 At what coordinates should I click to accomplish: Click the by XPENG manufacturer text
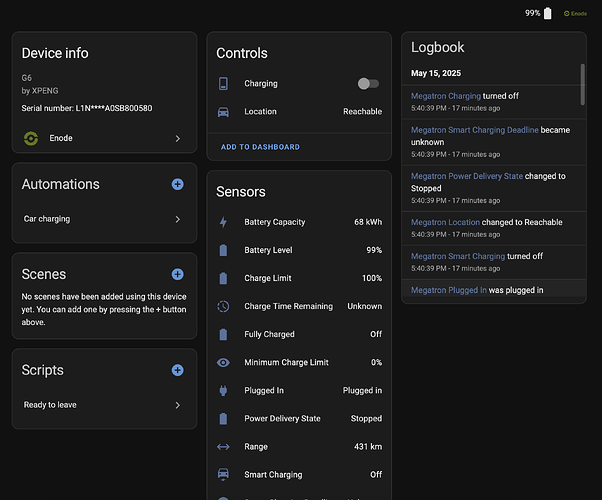[40, 91]
